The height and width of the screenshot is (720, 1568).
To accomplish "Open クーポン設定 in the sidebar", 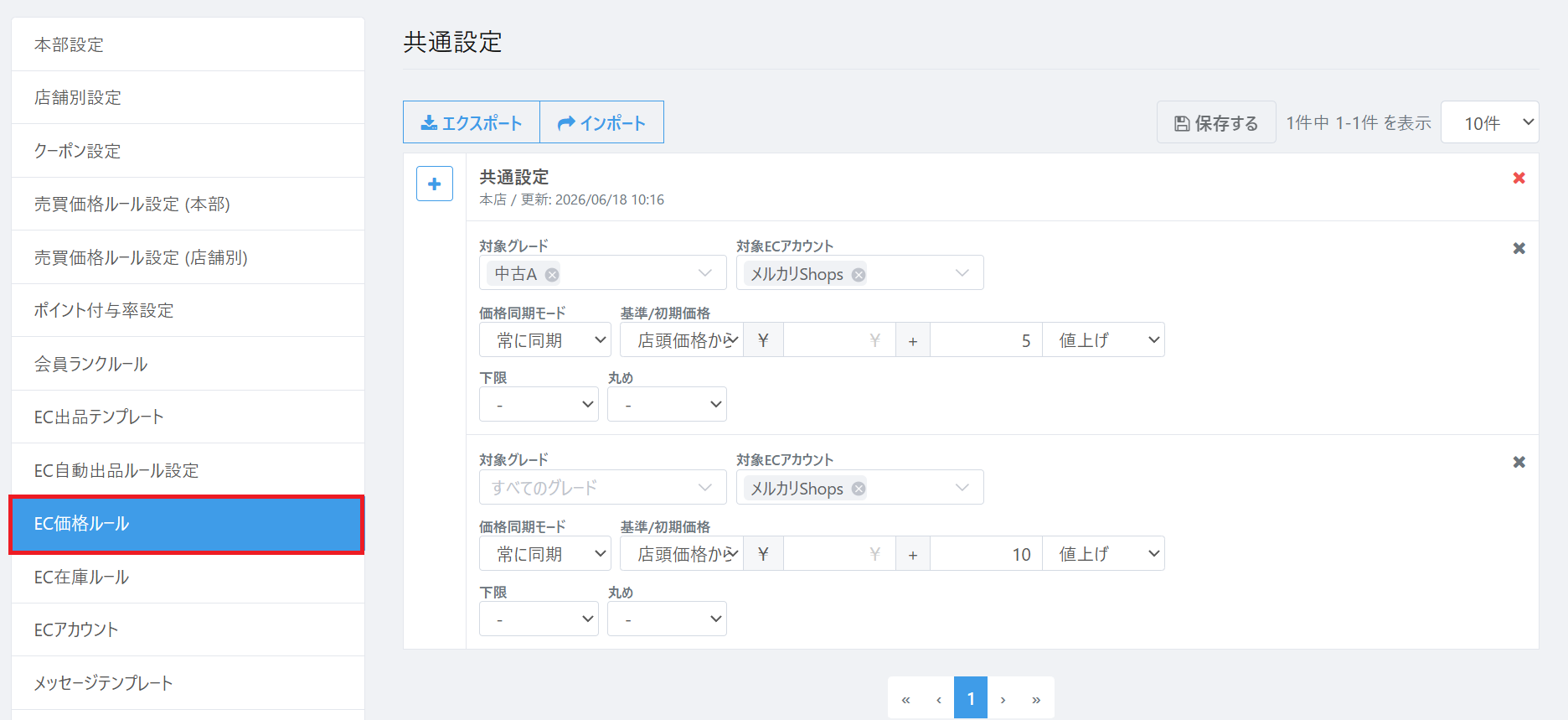I will click(188, 151).
